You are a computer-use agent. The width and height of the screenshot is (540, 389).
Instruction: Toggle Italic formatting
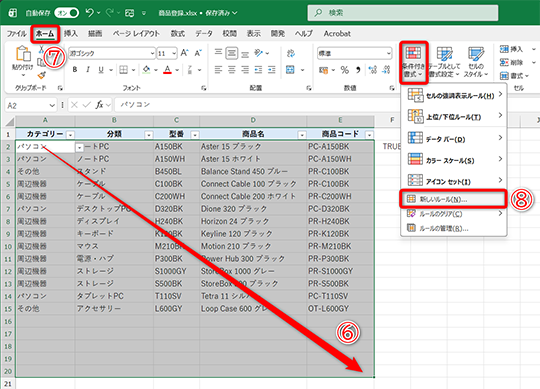point(88,70)
